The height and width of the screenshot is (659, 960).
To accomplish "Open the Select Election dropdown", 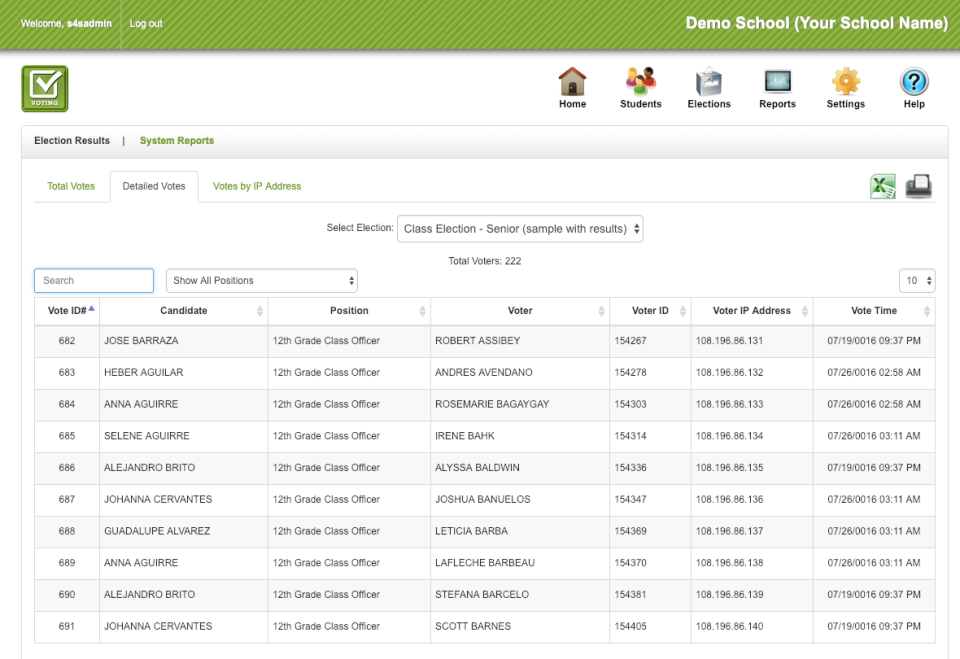I will tap(520, 228).
